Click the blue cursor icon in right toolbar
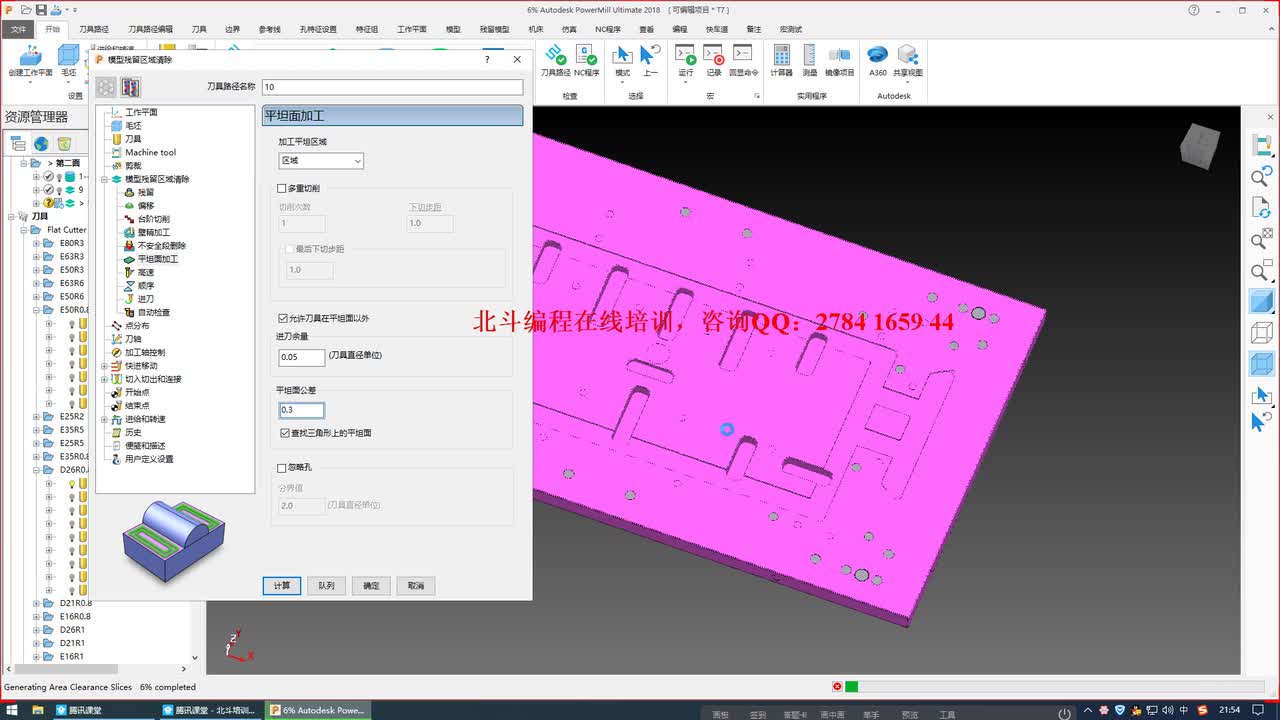Viewport: 1280px width, 720px height. [1259, 423]
